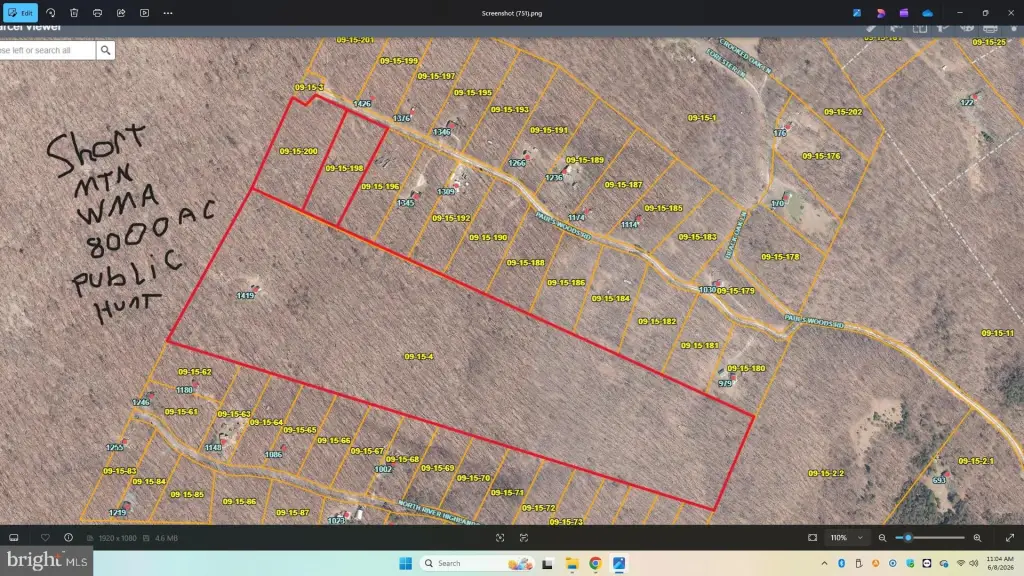Image resolution: width=1024 pixels, height=576 pixels.
Task: Click the parcel viewer search magnifier button
Action: [105, 50]
